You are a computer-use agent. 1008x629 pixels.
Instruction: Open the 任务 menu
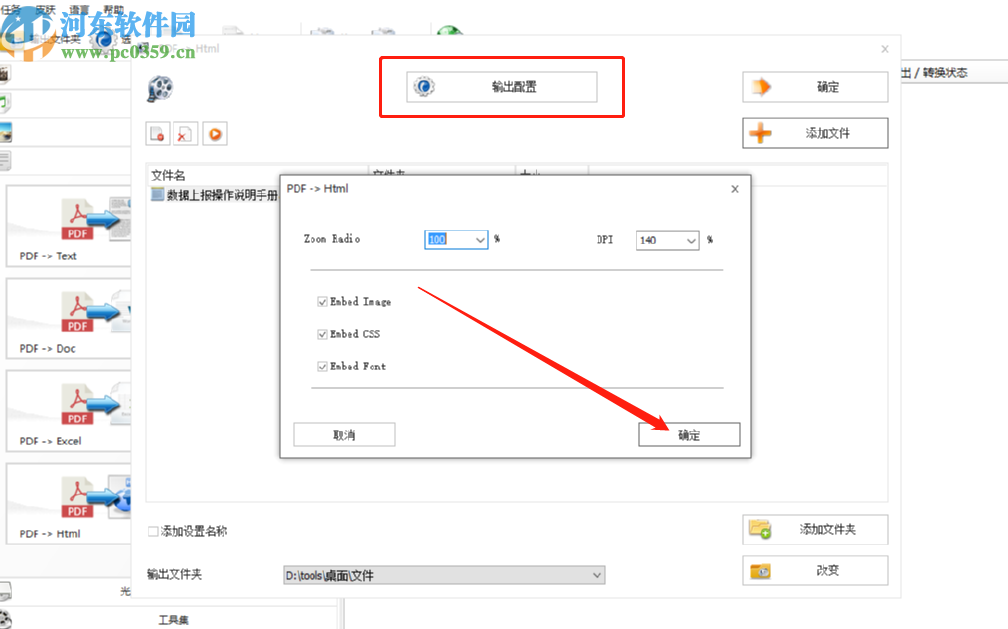(x=11, y=10)
